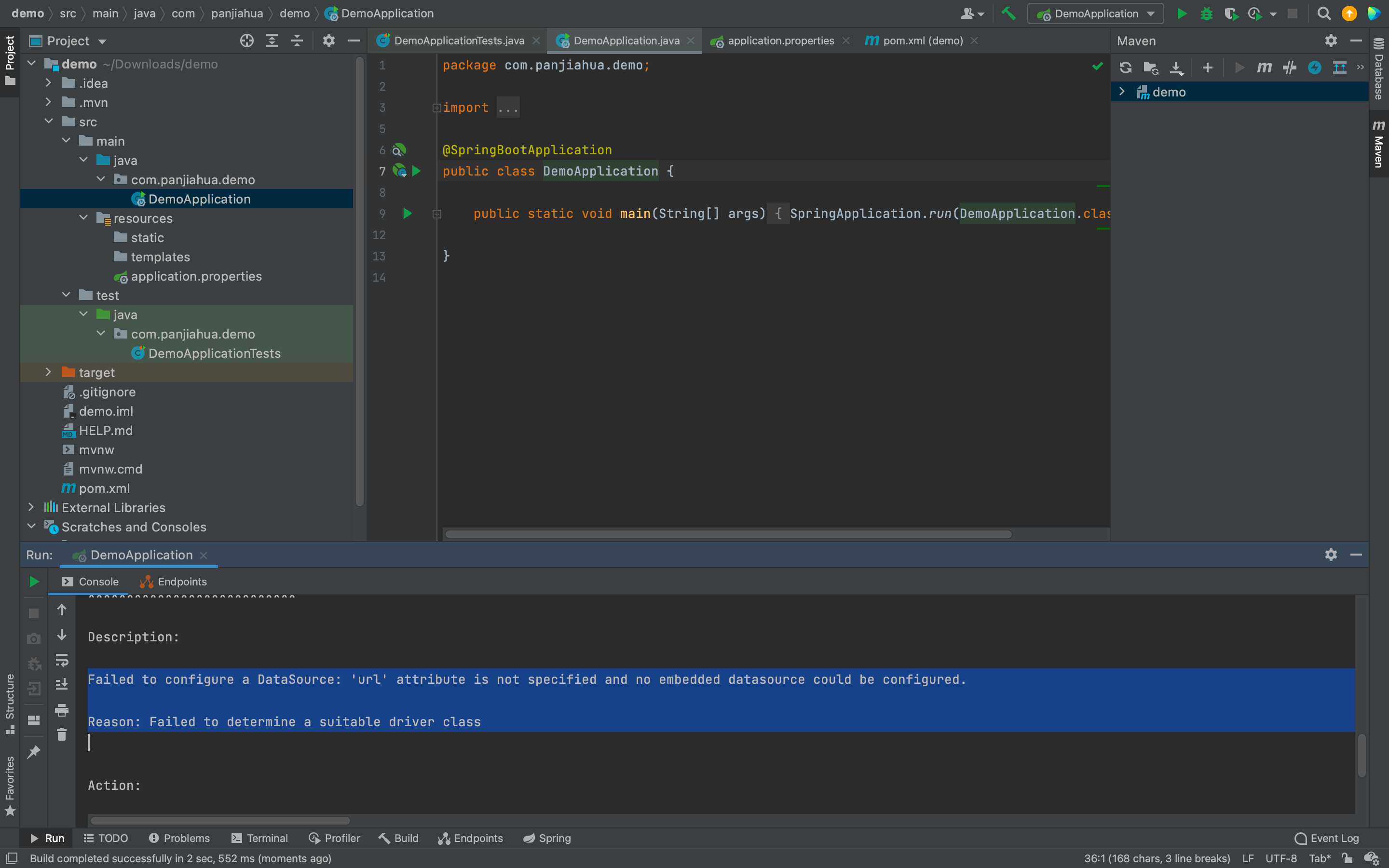
Task: Click Reload All Maven Projects icon
Action: (x=1125, y=68)
